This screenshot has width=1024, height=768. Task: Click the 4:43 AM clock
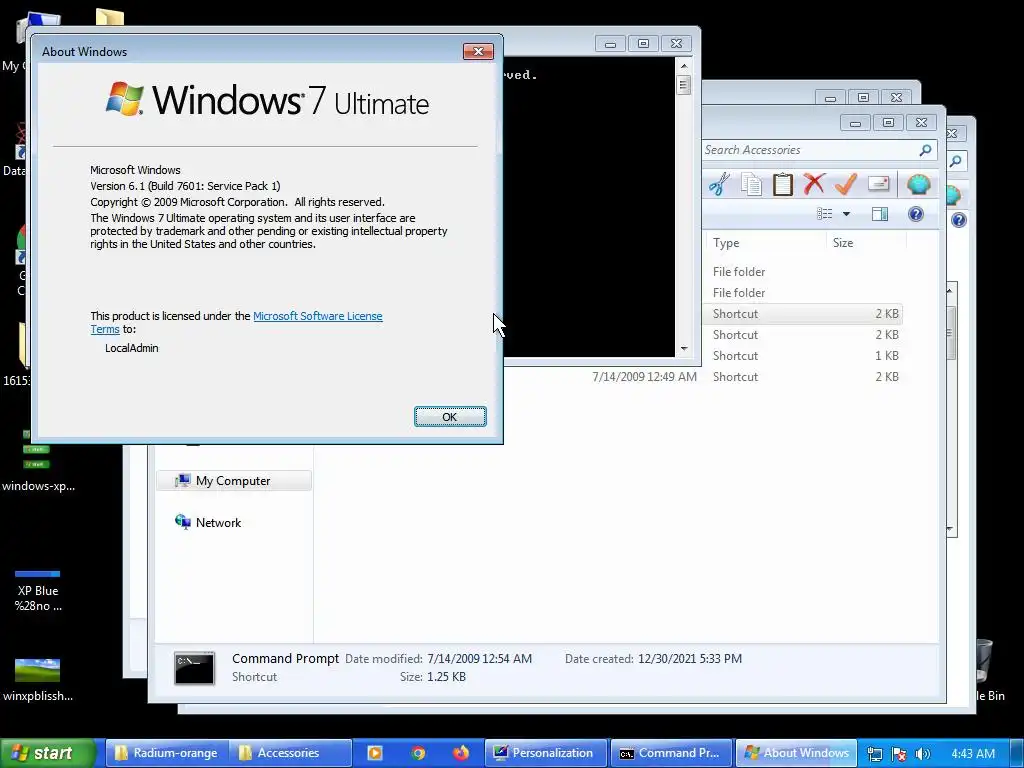click(973, 754)
